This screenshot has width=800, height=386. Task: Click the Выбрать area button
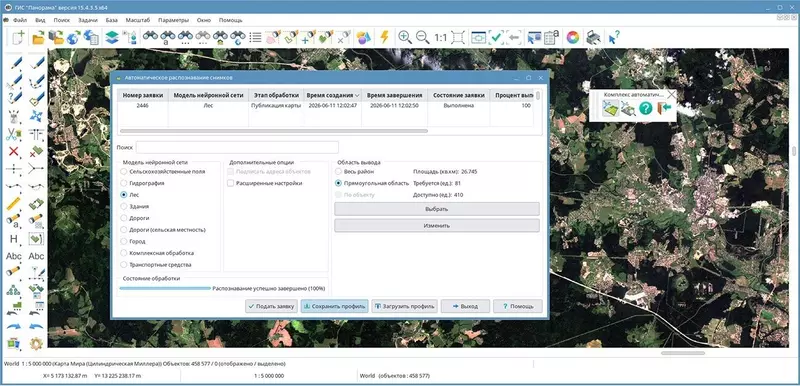point(437,209)
